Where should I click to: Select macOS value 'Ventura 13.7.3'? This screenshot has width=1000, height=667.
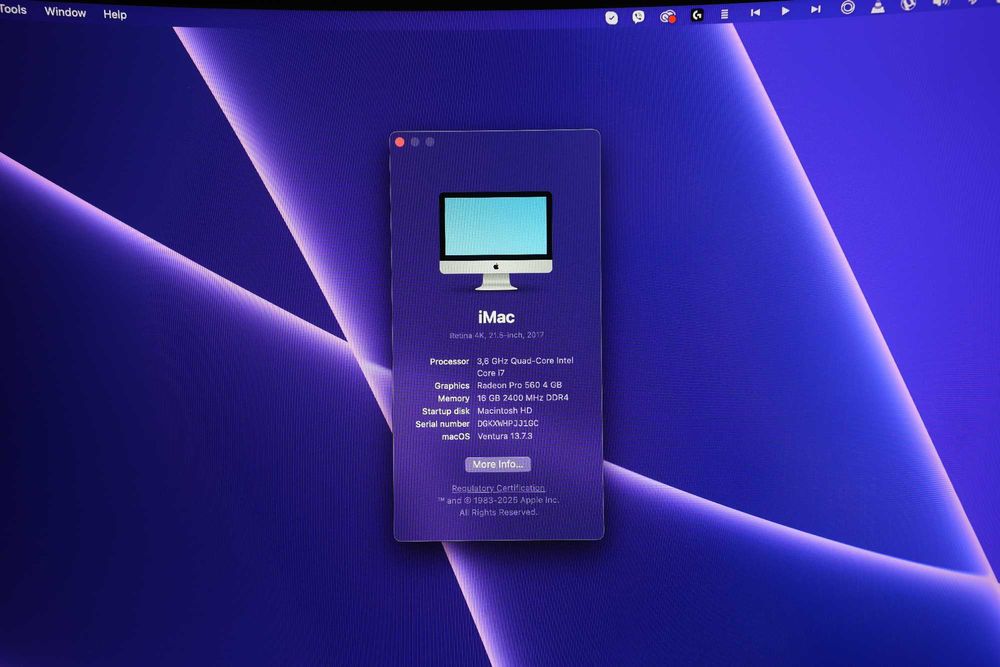[x=504, y=436]
